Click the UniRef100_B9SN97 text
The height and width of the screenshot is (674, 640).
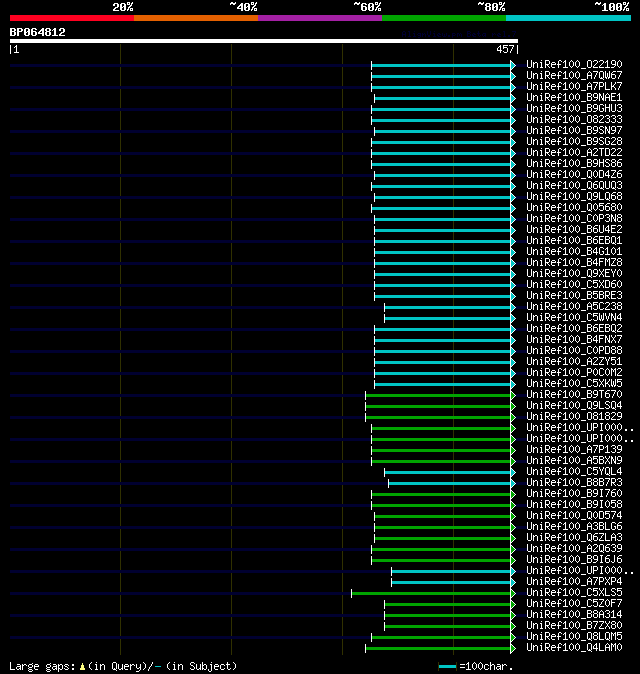click(574, 131)
